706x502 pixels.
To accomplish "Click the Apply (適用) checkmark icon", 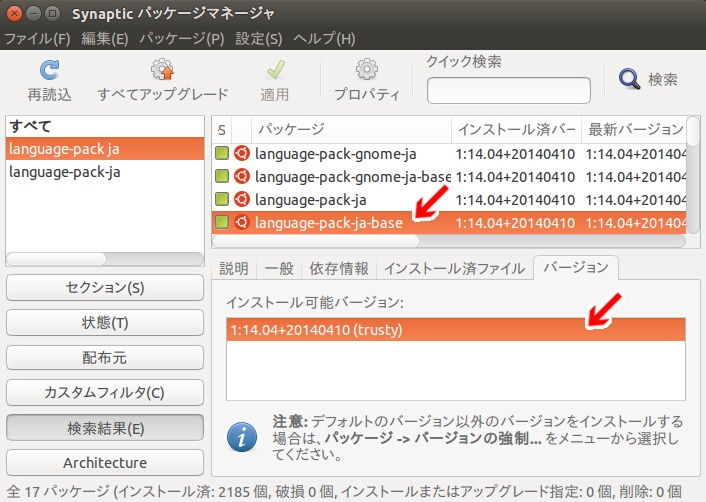I will pos(275,70).
